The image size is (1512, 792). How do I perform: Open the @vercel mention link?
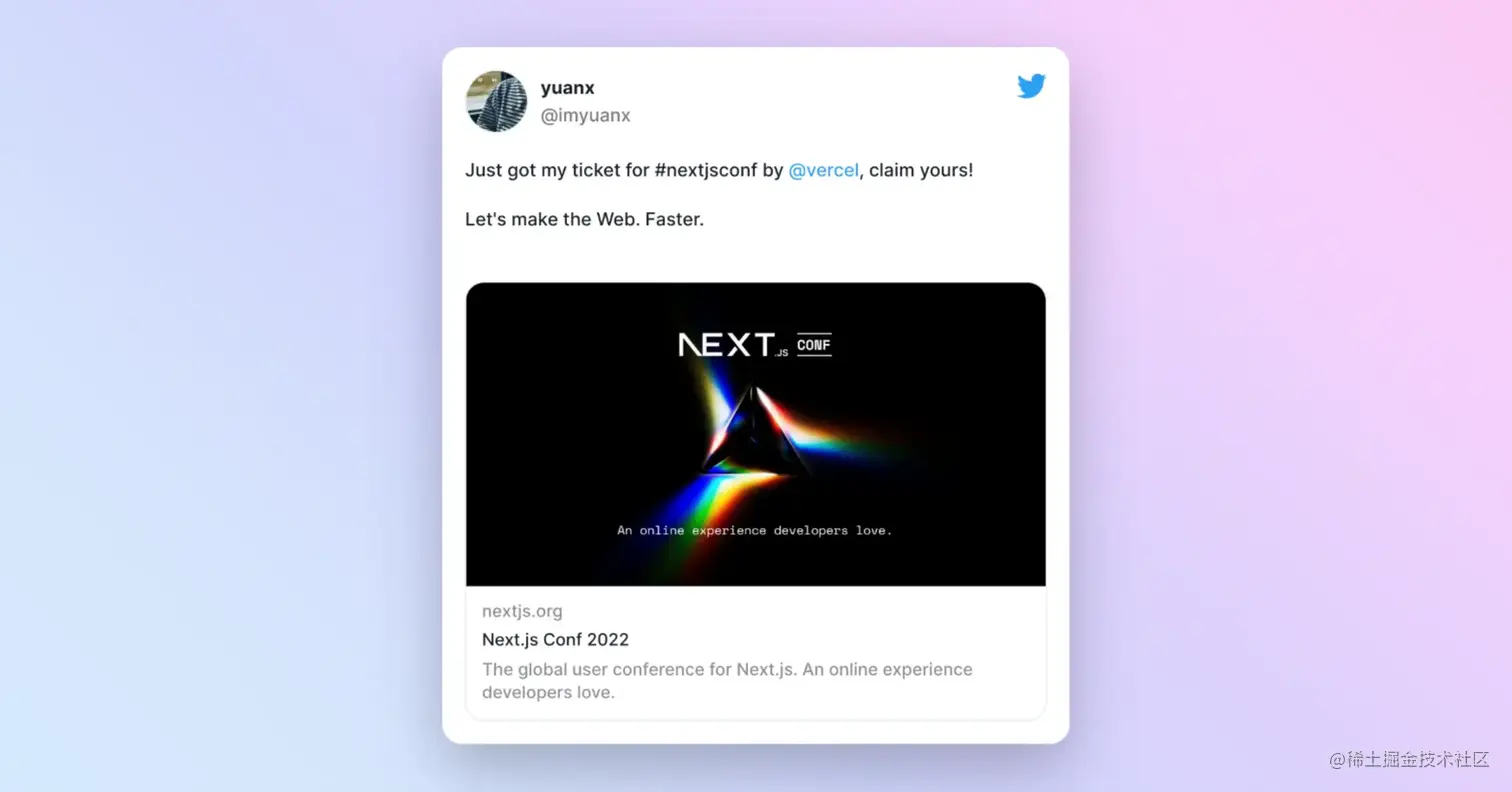823,170
